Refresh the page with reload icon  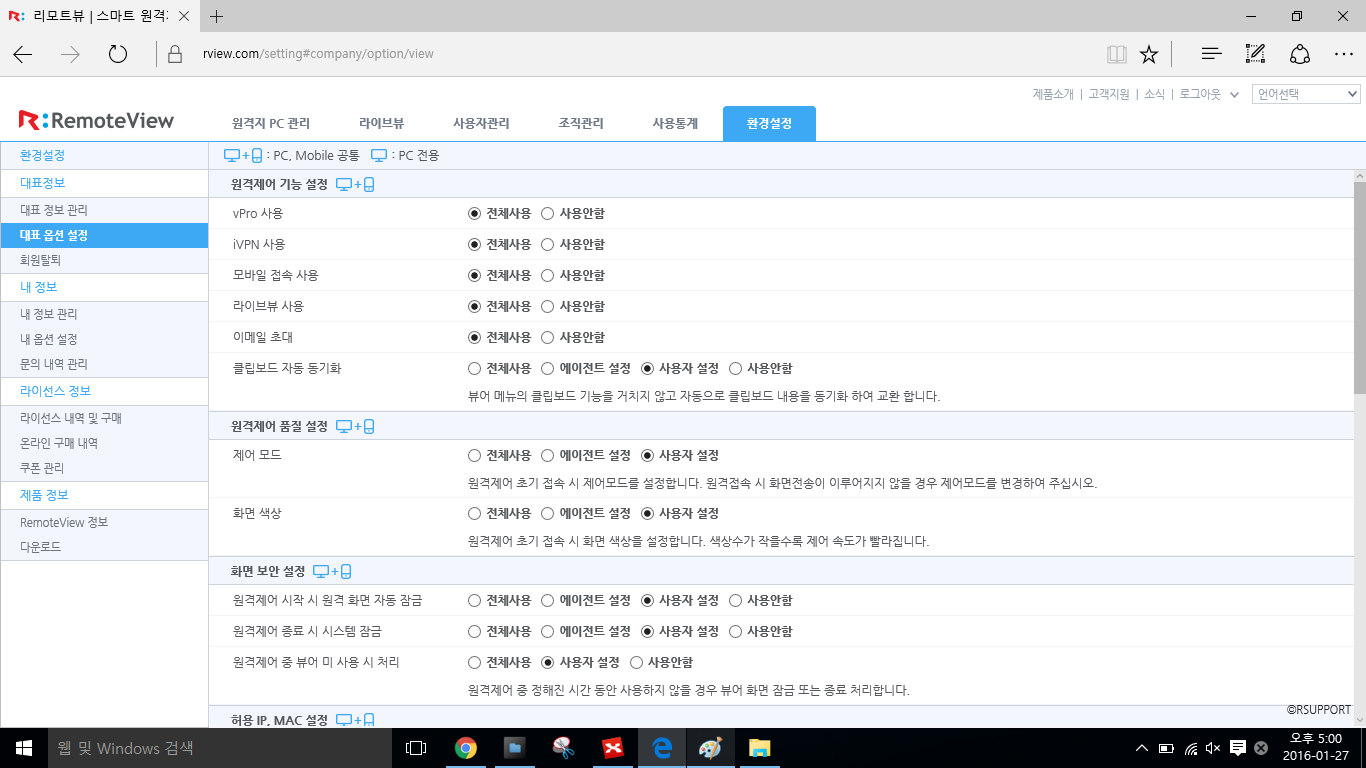tap(118, 54)
